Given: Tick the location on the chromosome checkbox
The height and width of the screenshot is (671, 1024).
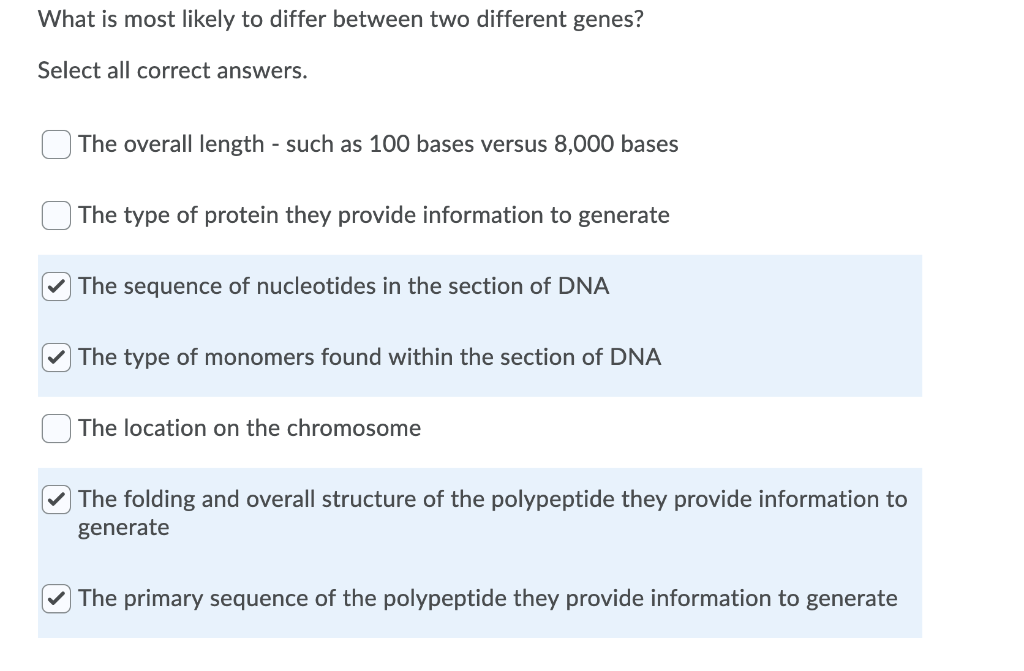Looking at the screenshot, I should (56, 429).
